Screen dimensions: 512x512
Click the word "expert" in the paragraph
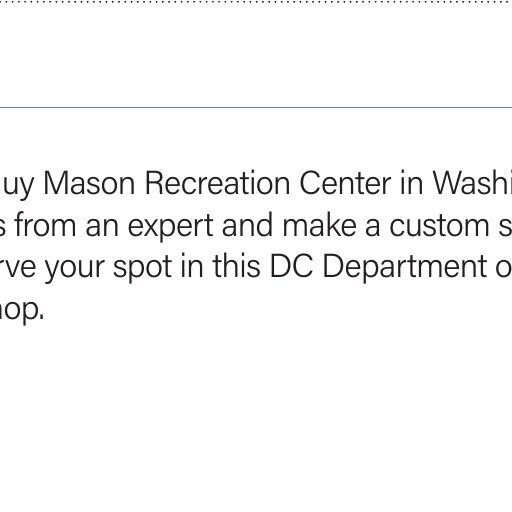pos(170,227)
